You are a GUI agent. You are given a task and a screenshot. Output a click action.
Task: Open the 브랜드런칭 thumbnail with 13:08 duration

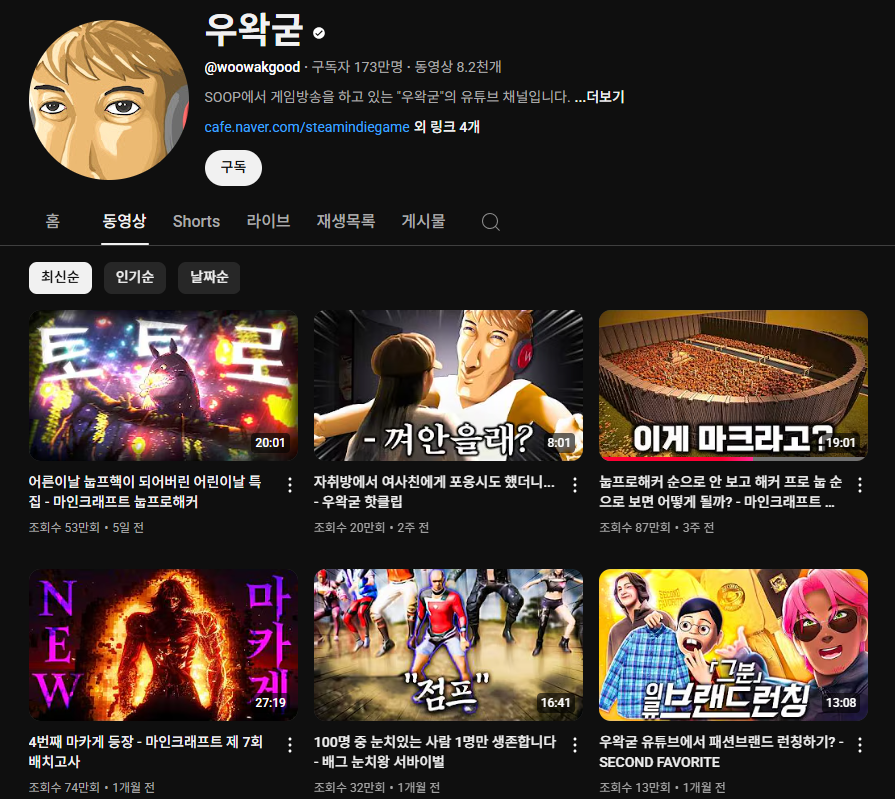coord(733,645)
